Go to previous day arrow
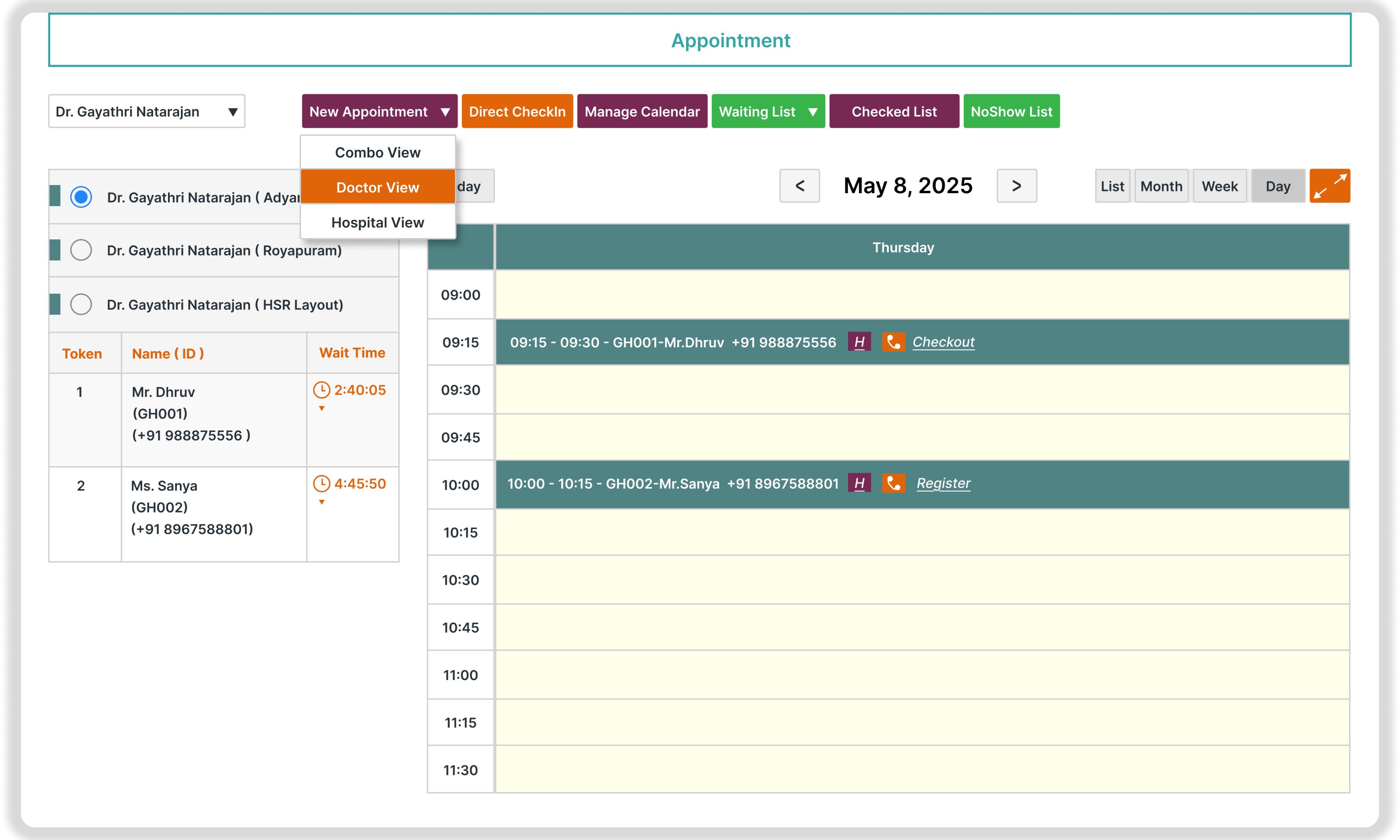This screenshot has height=840, width=1400. [x=799, y=185]
